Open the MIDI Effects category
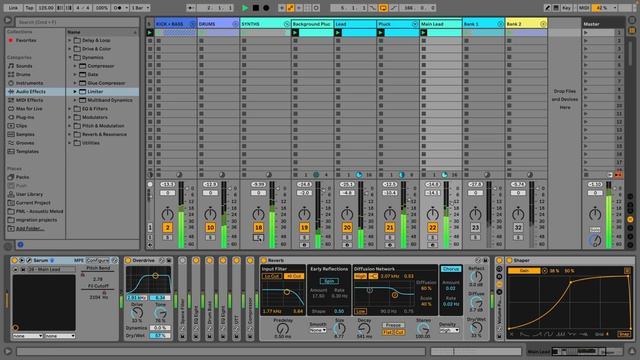Image resolution: width=640 pixels, height=360 pixels. click(29, 100)
